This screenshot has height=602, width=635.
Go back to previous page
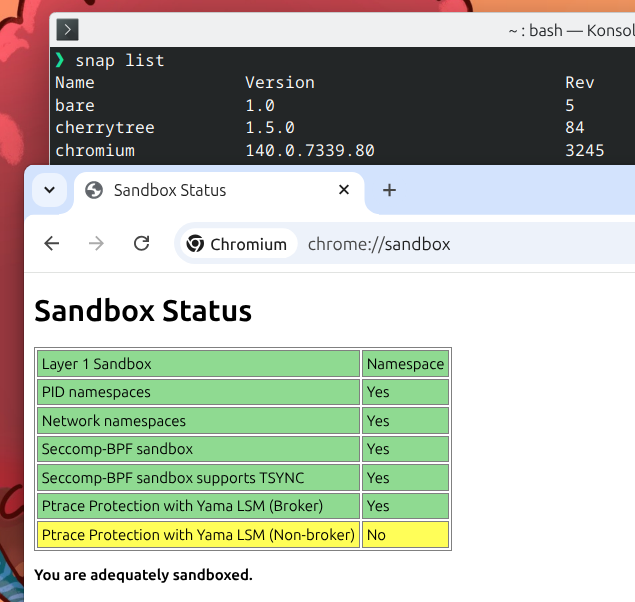coord(52,244)
